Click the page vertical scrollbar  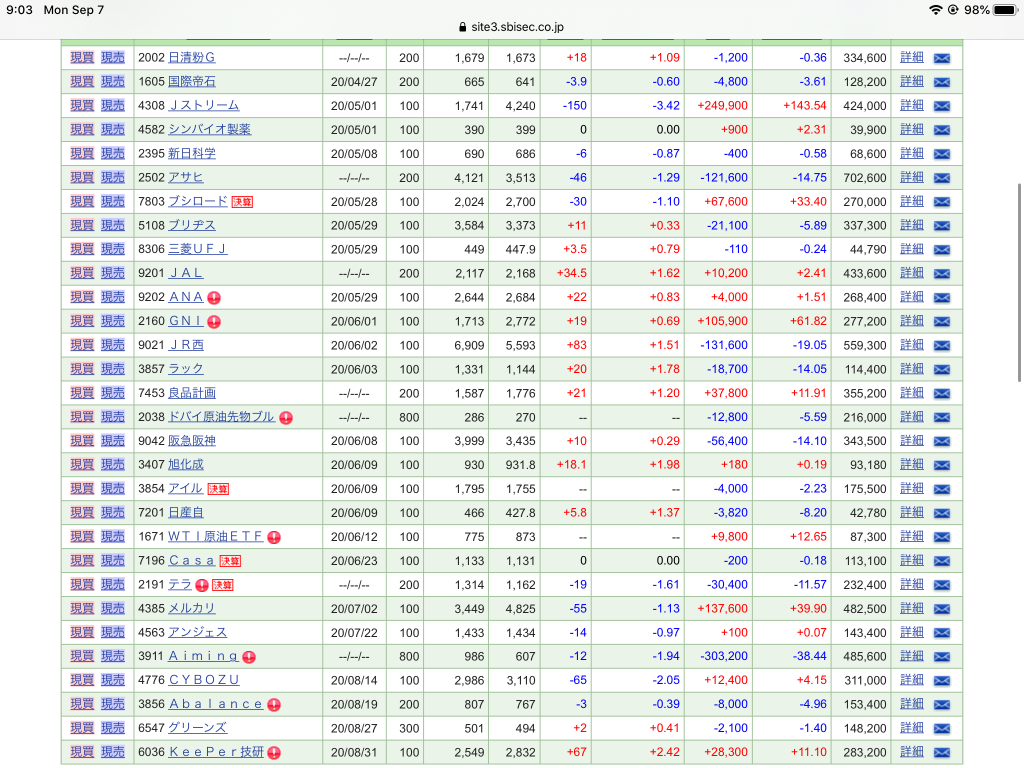coord(1019,282)
